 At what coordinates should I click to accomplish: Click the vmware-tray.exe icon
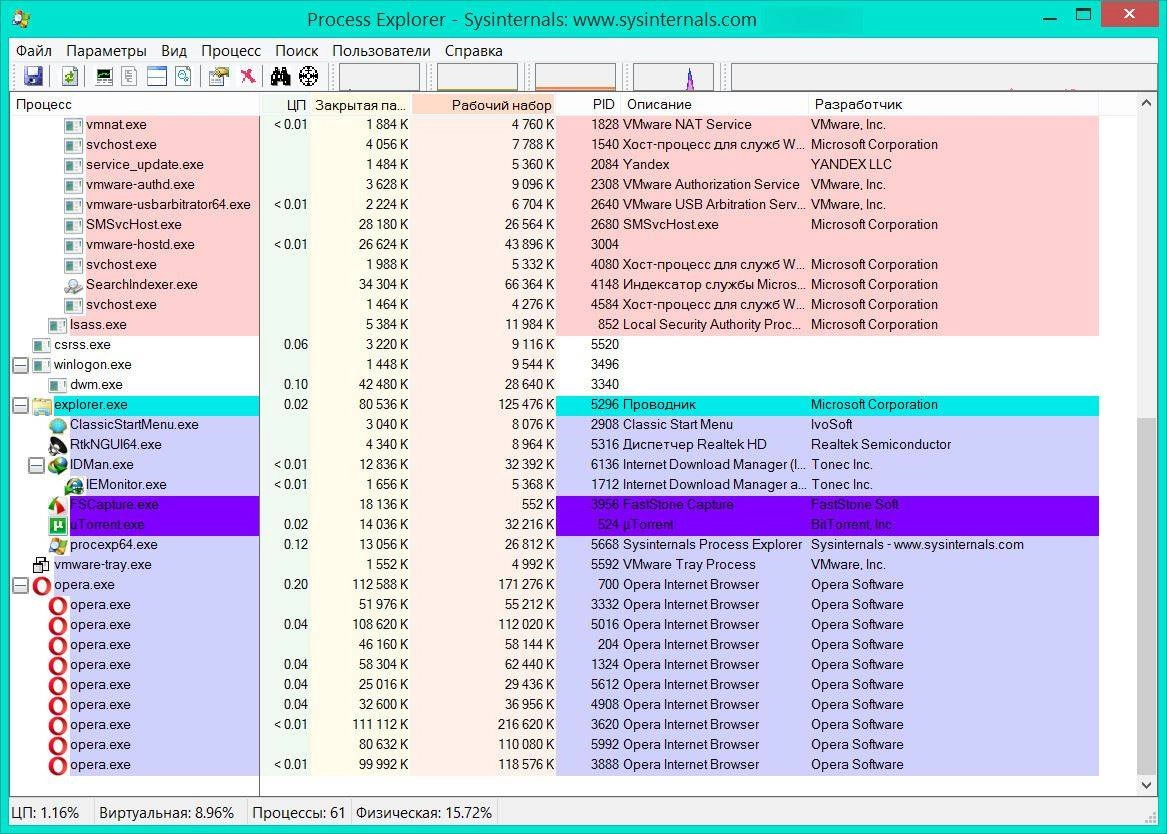coord(42,565)
